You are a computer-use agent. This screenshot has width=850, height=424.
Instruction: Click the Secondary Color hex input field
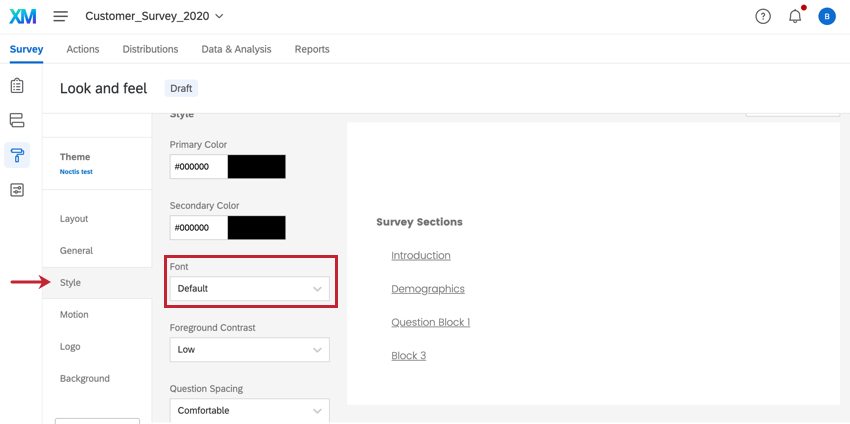[198, 228]
